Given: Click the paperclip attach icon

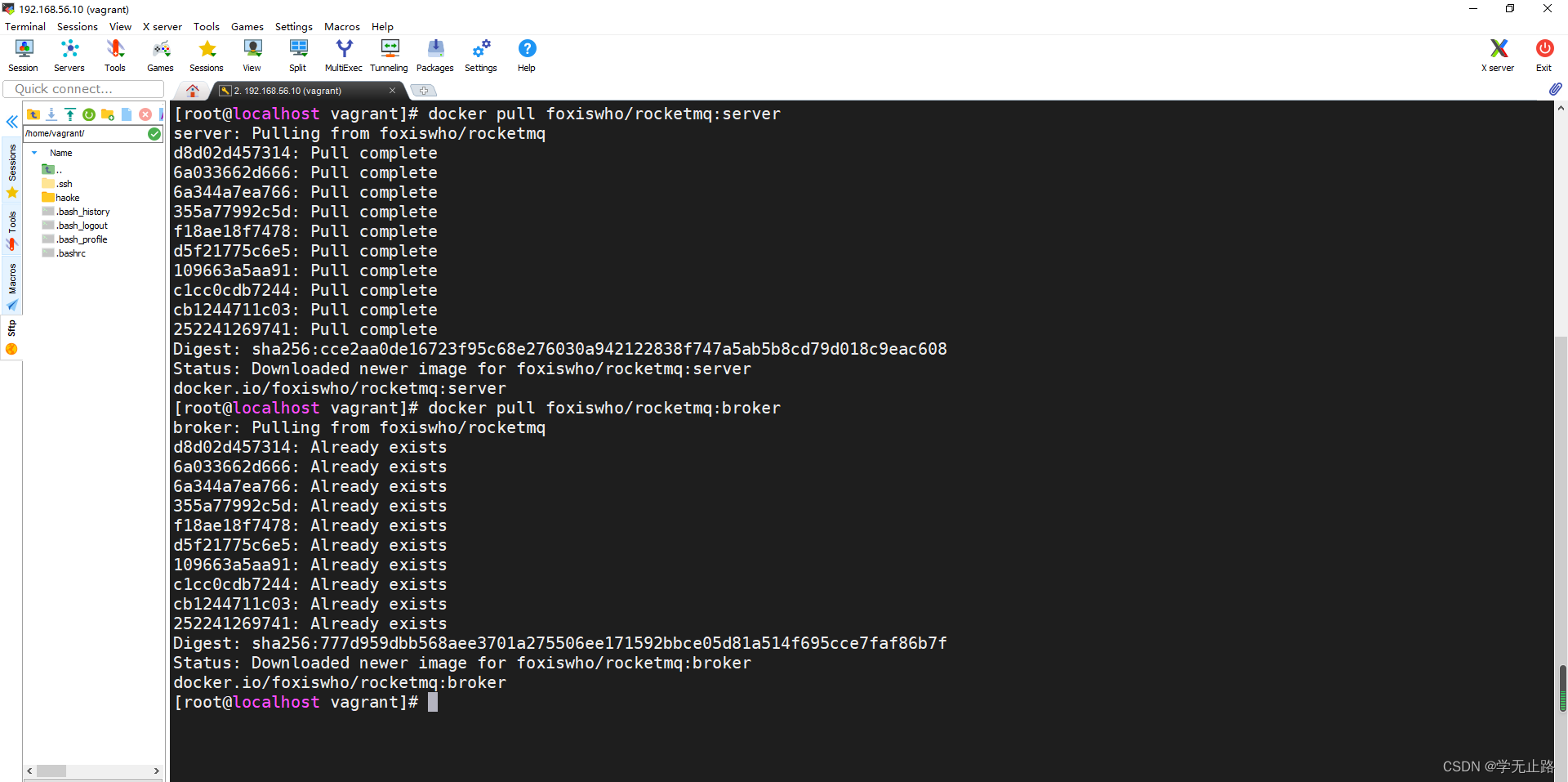Looking at the screenshot, I should pos(1555,88).
